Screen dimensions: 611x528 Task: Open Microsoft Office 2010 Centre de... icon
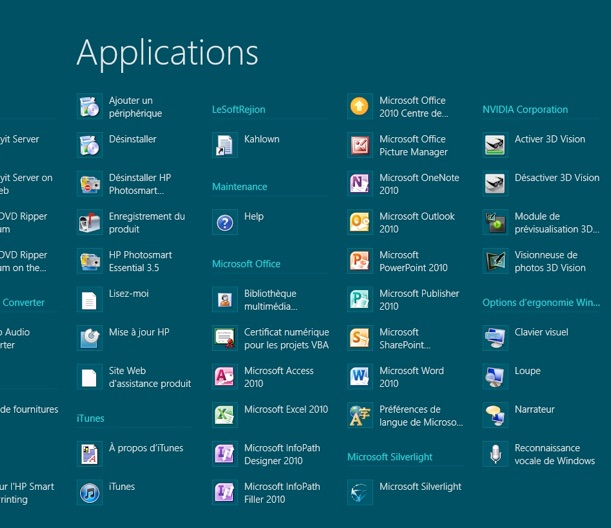(x=360, y=106)
